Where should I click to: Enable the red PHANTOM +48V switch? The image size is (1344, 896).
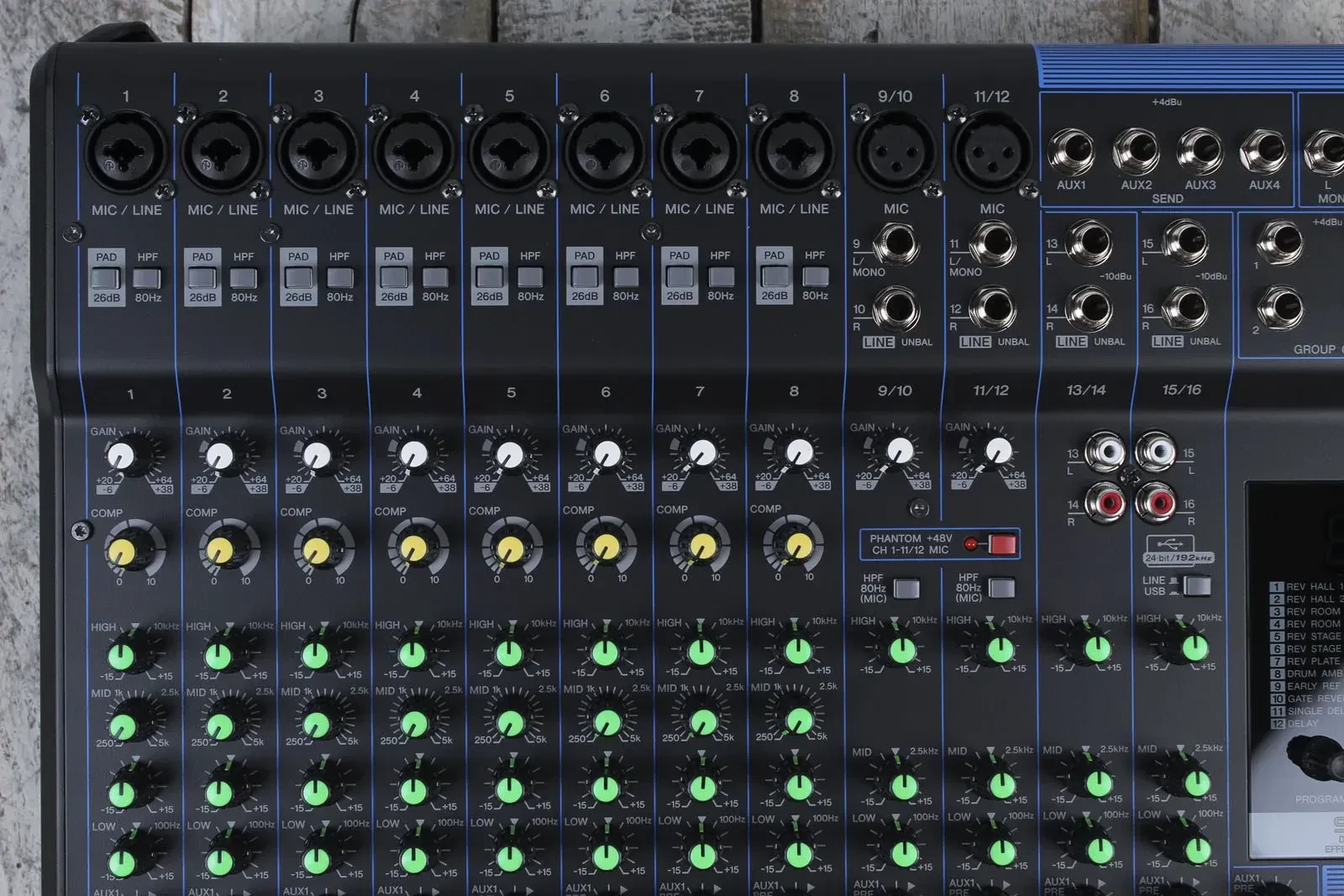pyautogui.click(x=1001, y=544)
